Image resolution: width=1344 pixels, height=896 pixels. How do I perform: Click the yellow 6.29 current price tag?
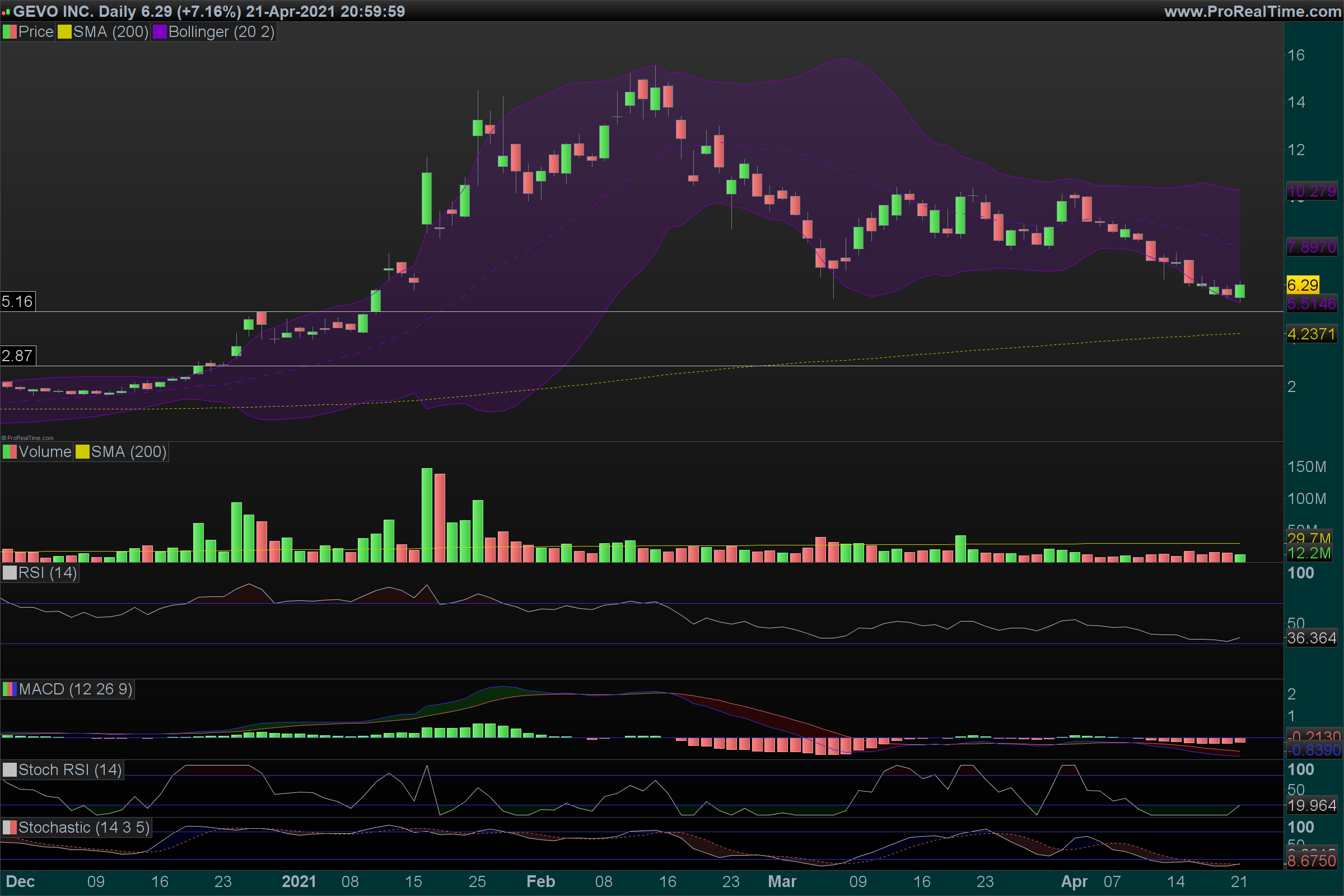pyautogui.click(x=1303, y=284)
